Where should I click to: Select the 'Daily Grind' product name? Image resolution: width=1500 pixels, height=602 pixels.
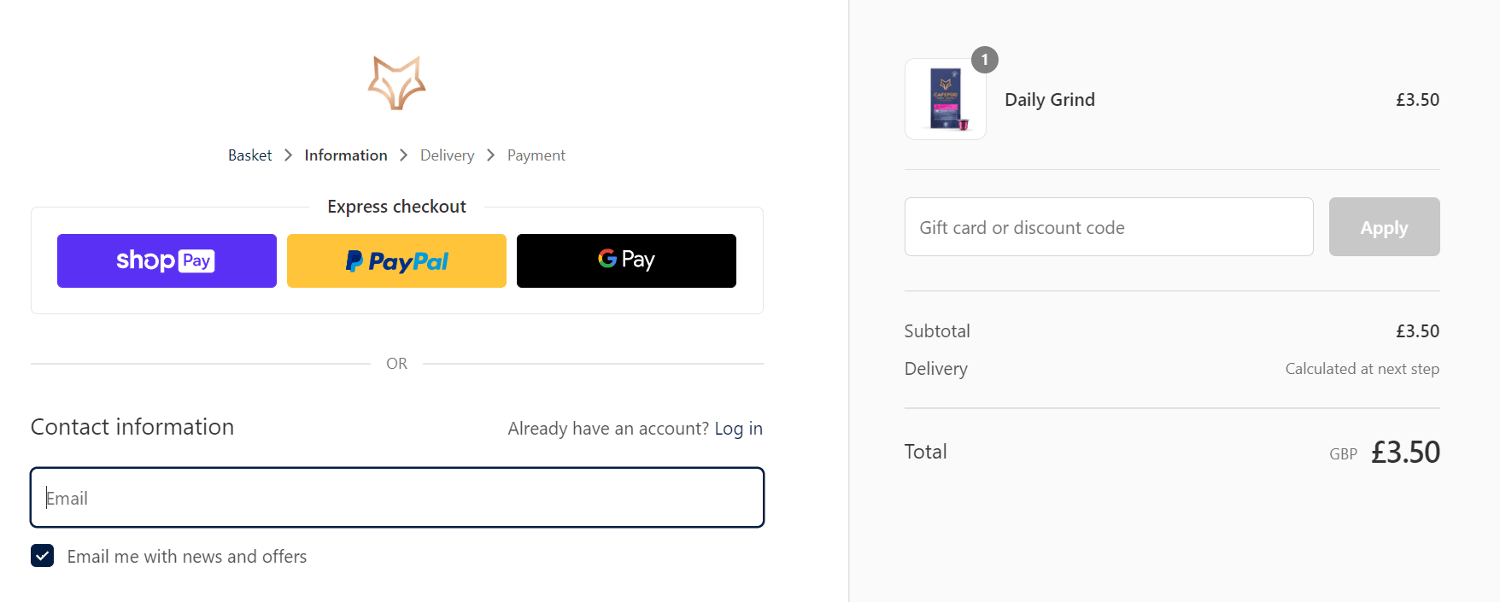tap(1049, 99)
